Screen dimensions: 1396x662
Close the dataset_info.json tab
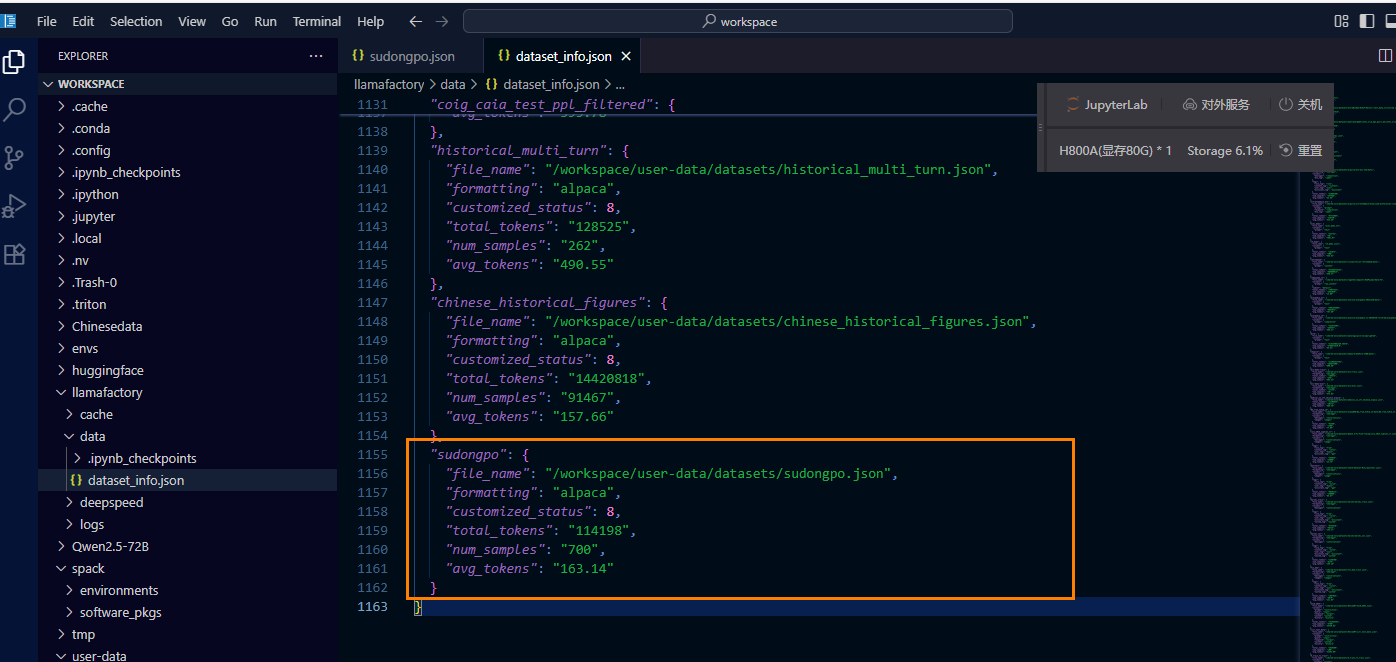[626, 56]
